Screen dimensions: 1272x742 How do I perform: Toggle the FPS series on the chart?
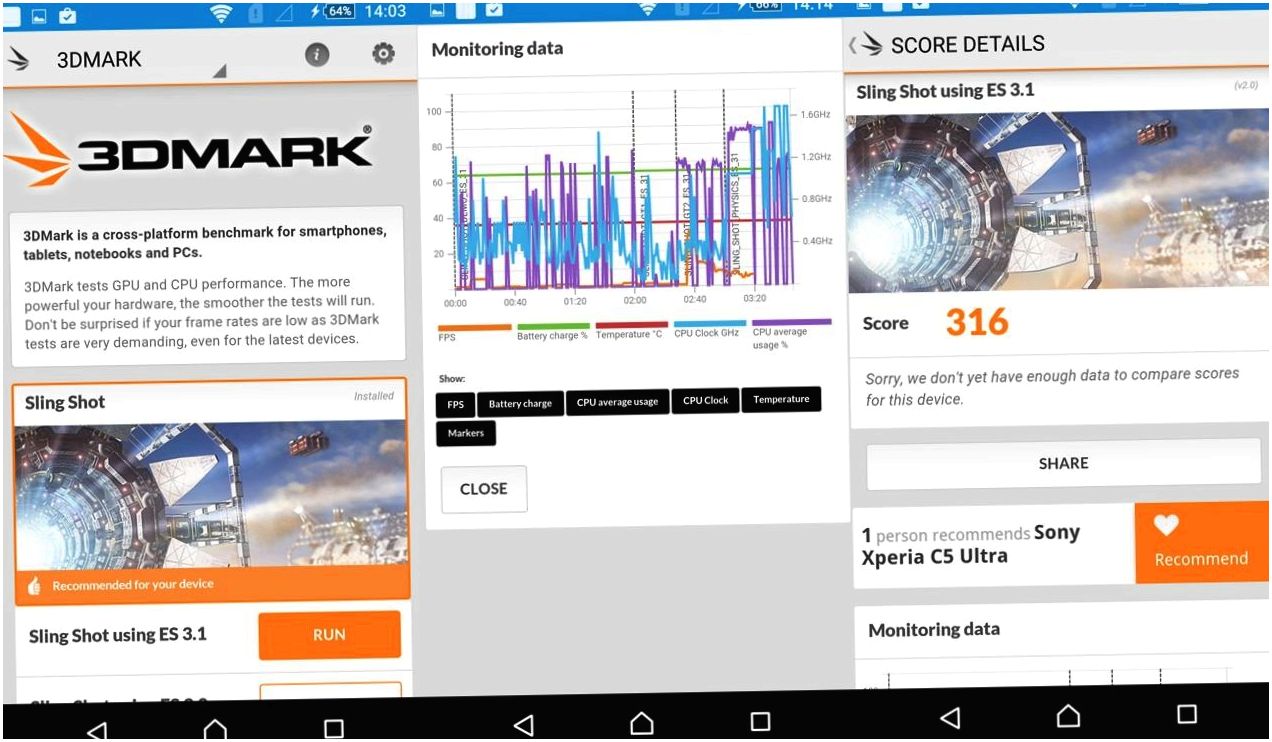pos(455,403)
